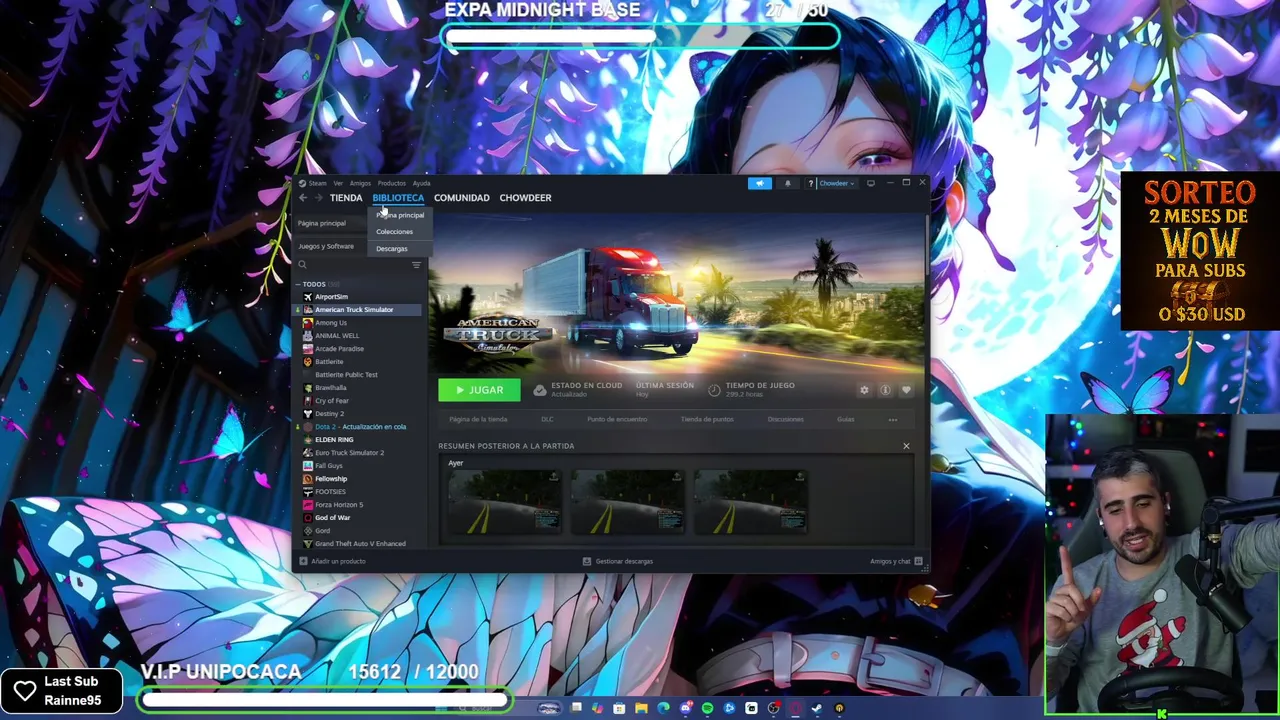Open Punto de encuentro link

617,420
